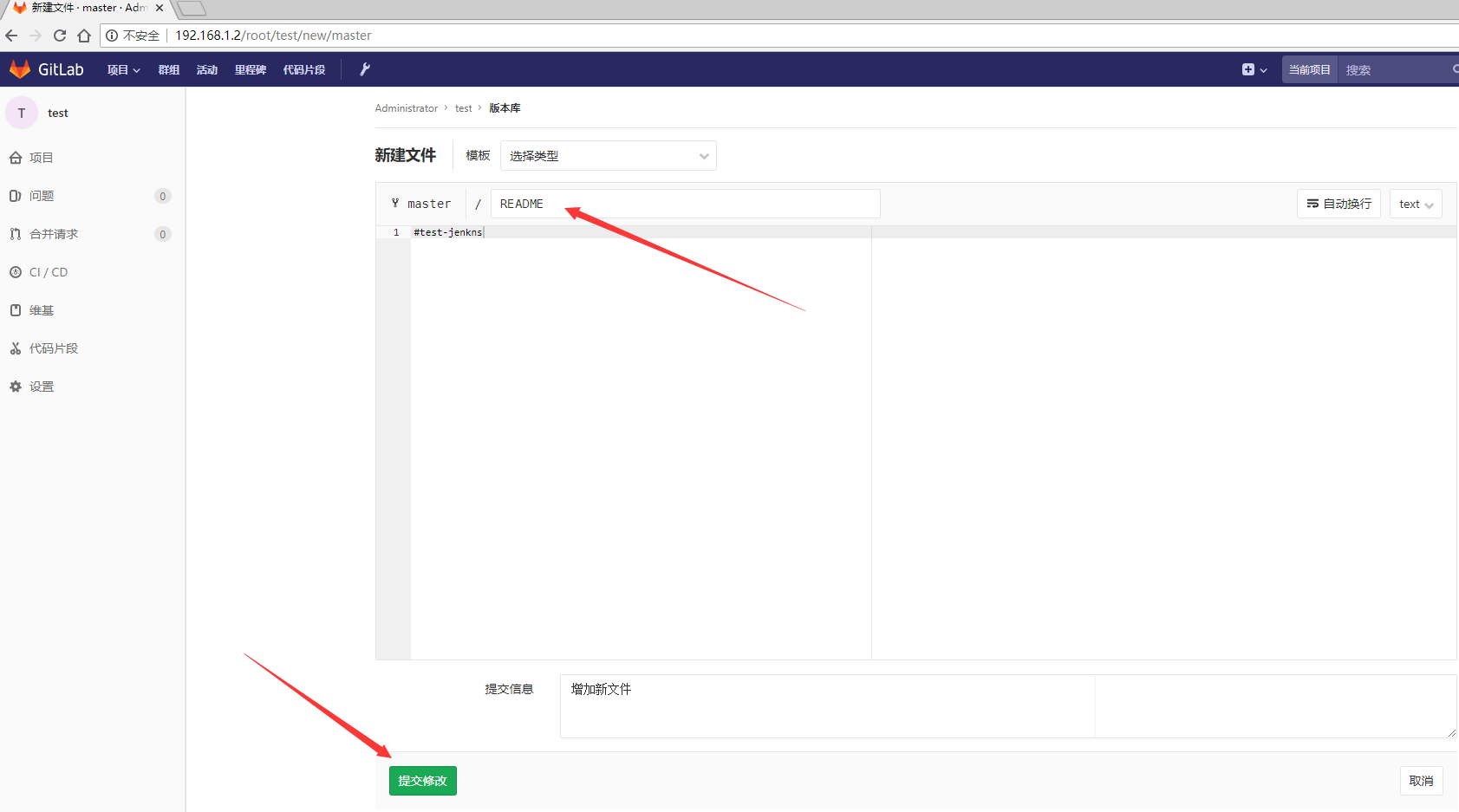Click the site info insecure icon
Image resolution: width=1459 pixels, height=812 pixels.
tap(112, 36)
